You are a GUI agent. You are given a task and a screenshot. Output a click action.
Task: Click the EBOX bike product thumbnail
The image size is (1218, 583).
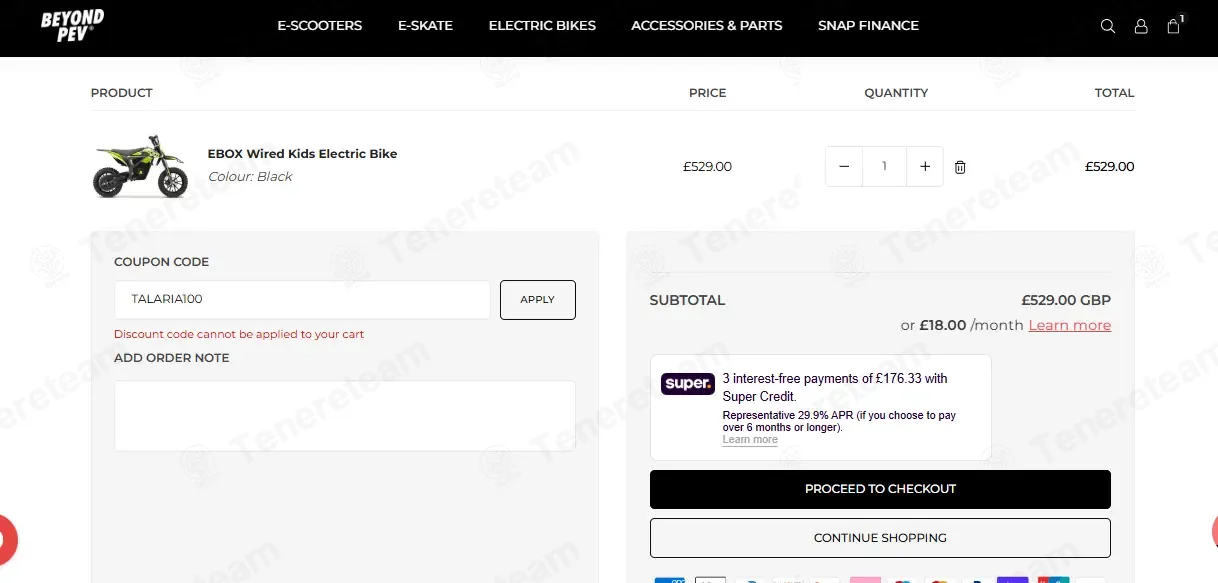140,167
